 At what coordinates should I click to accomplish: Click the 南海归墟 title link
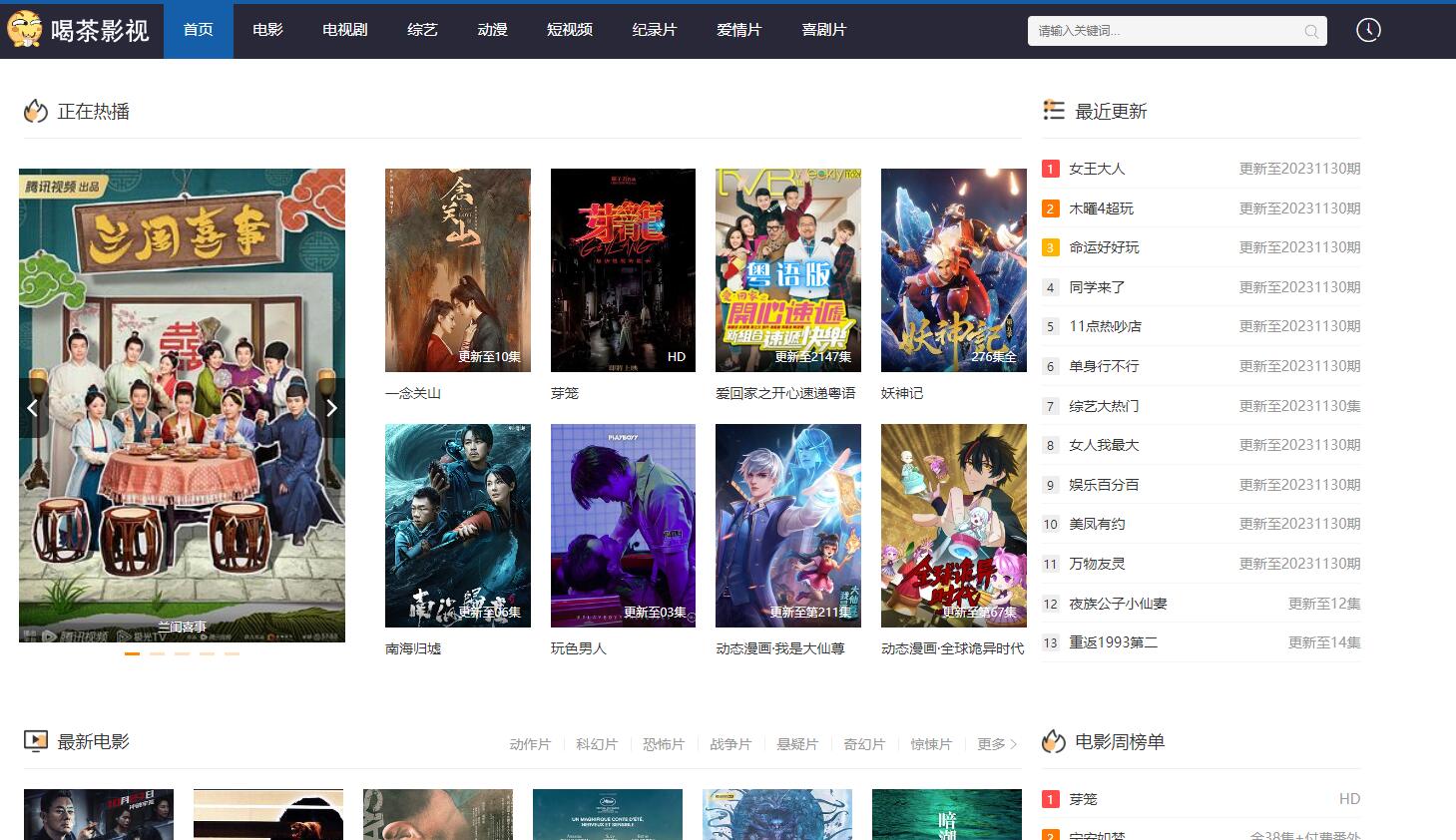point(413,648)
